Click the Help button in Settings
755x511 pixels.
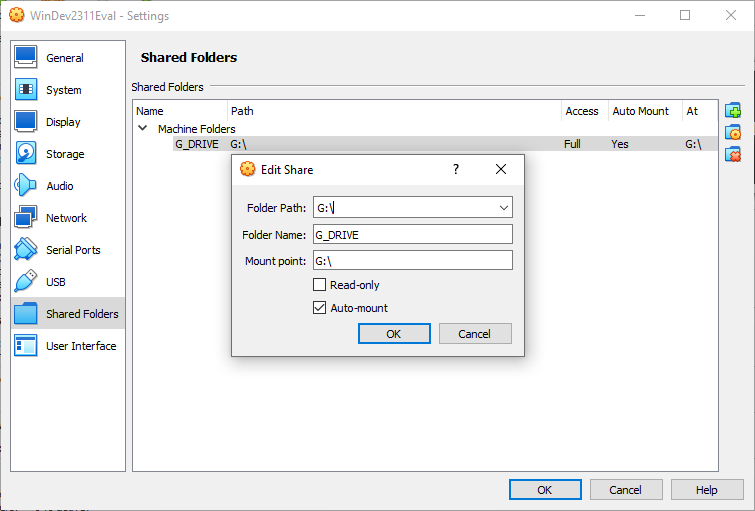point(707,490)
